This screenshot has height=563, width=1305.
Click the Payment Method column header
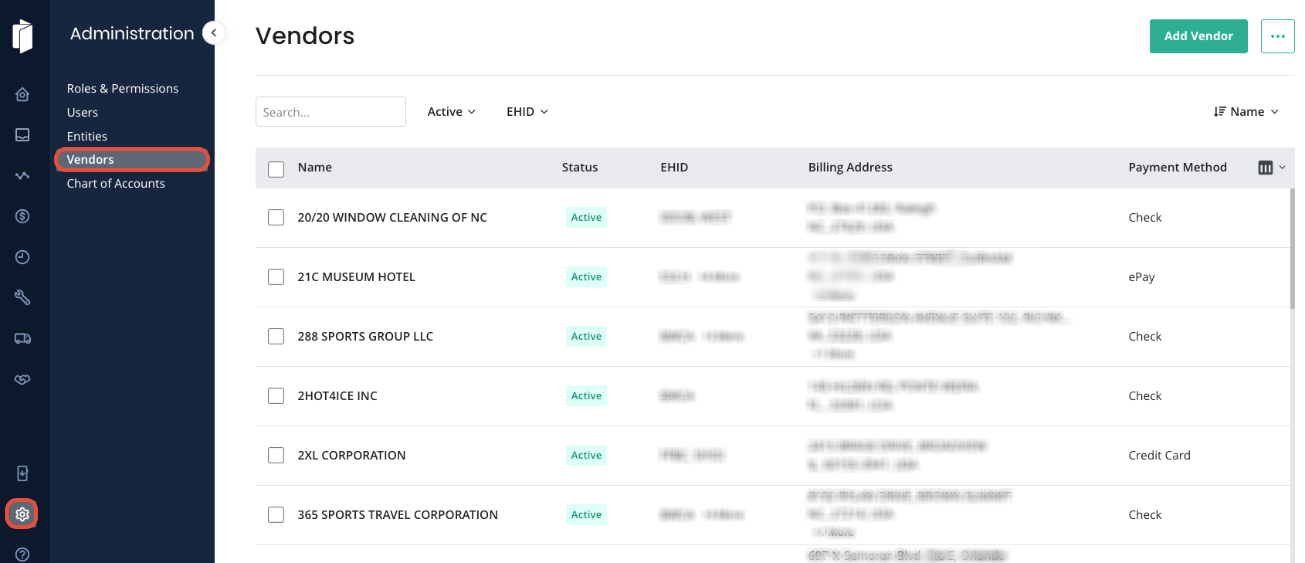point(1177,167)
